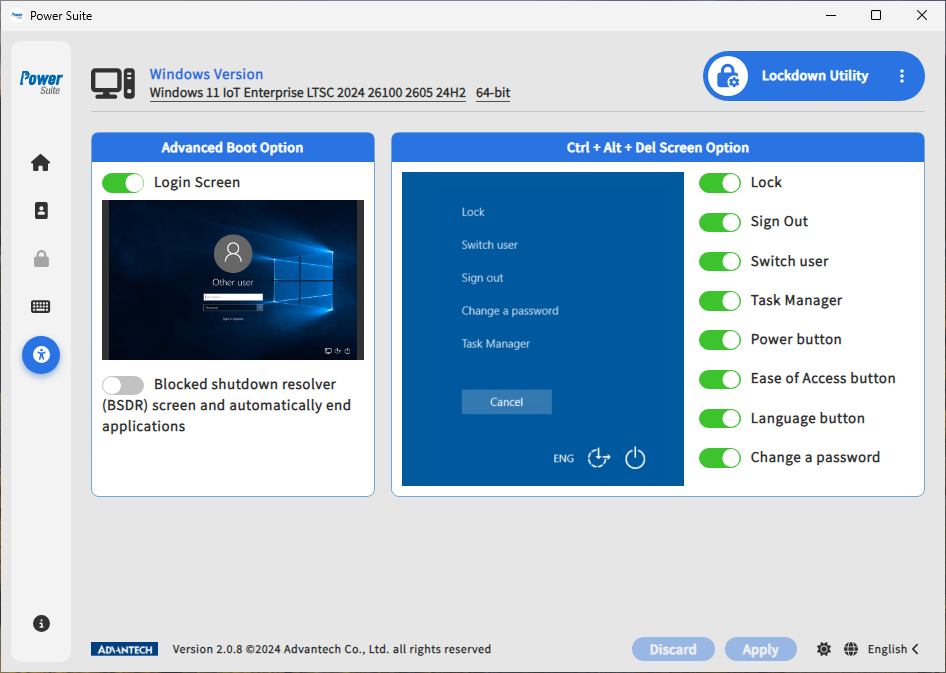Open the keyboard settings sidebar icon
The image size is (946, 673).
[40, 306]
